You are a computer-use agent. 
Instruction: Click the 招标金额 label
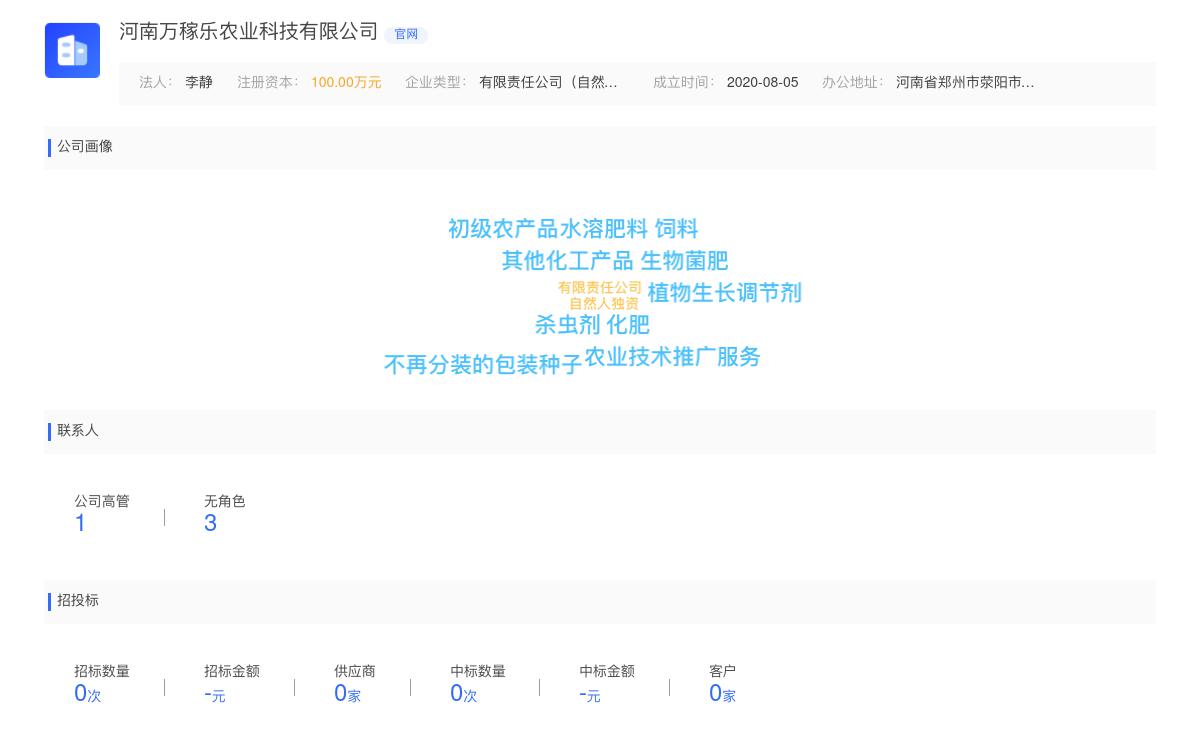coord(232,672)
